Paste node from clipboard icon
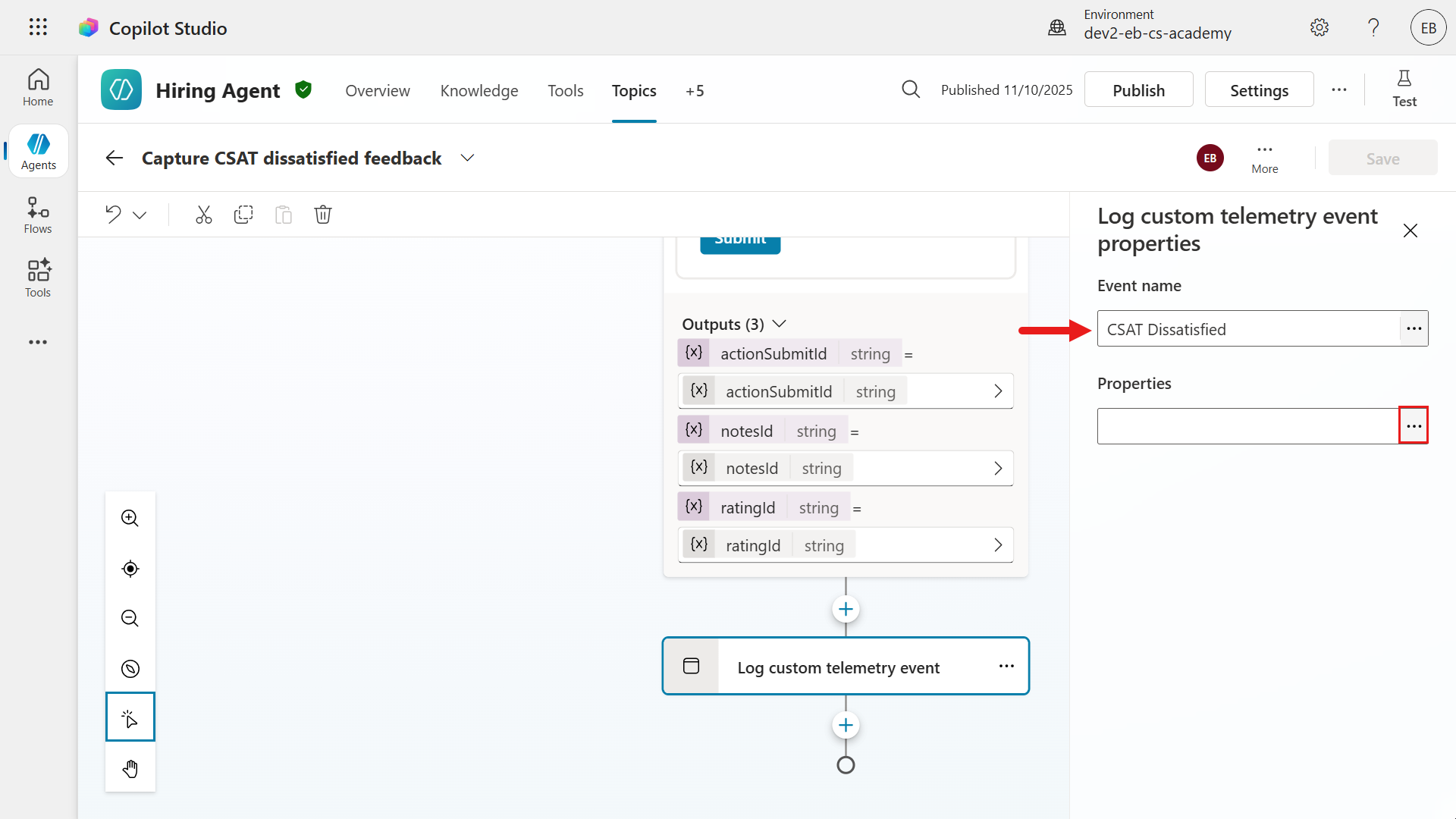This screenshot has height=819, width=1456. [284, 215]
